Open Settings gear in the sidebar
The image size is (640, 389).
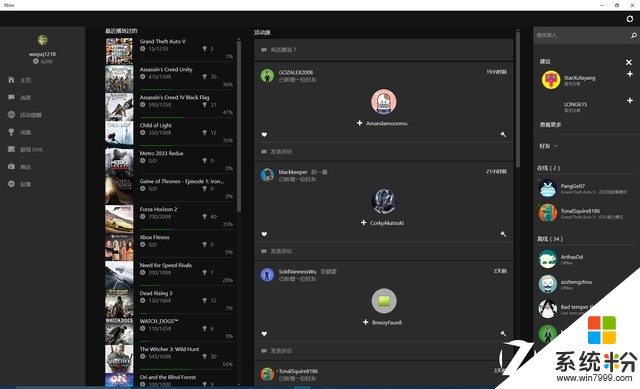coord(20,184)
